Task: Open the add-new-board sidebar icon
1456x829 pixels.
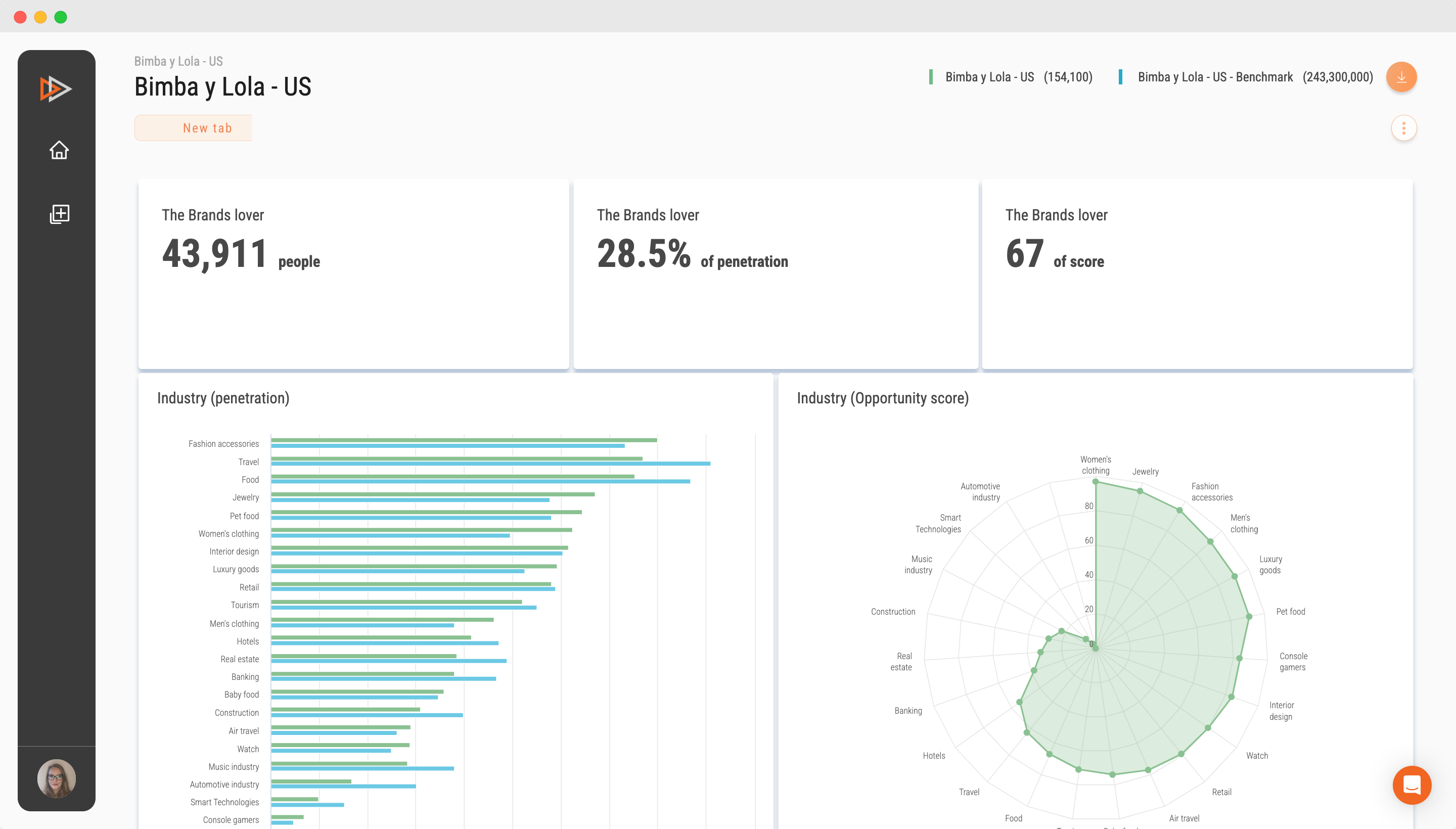Action: tap(59, 214)
